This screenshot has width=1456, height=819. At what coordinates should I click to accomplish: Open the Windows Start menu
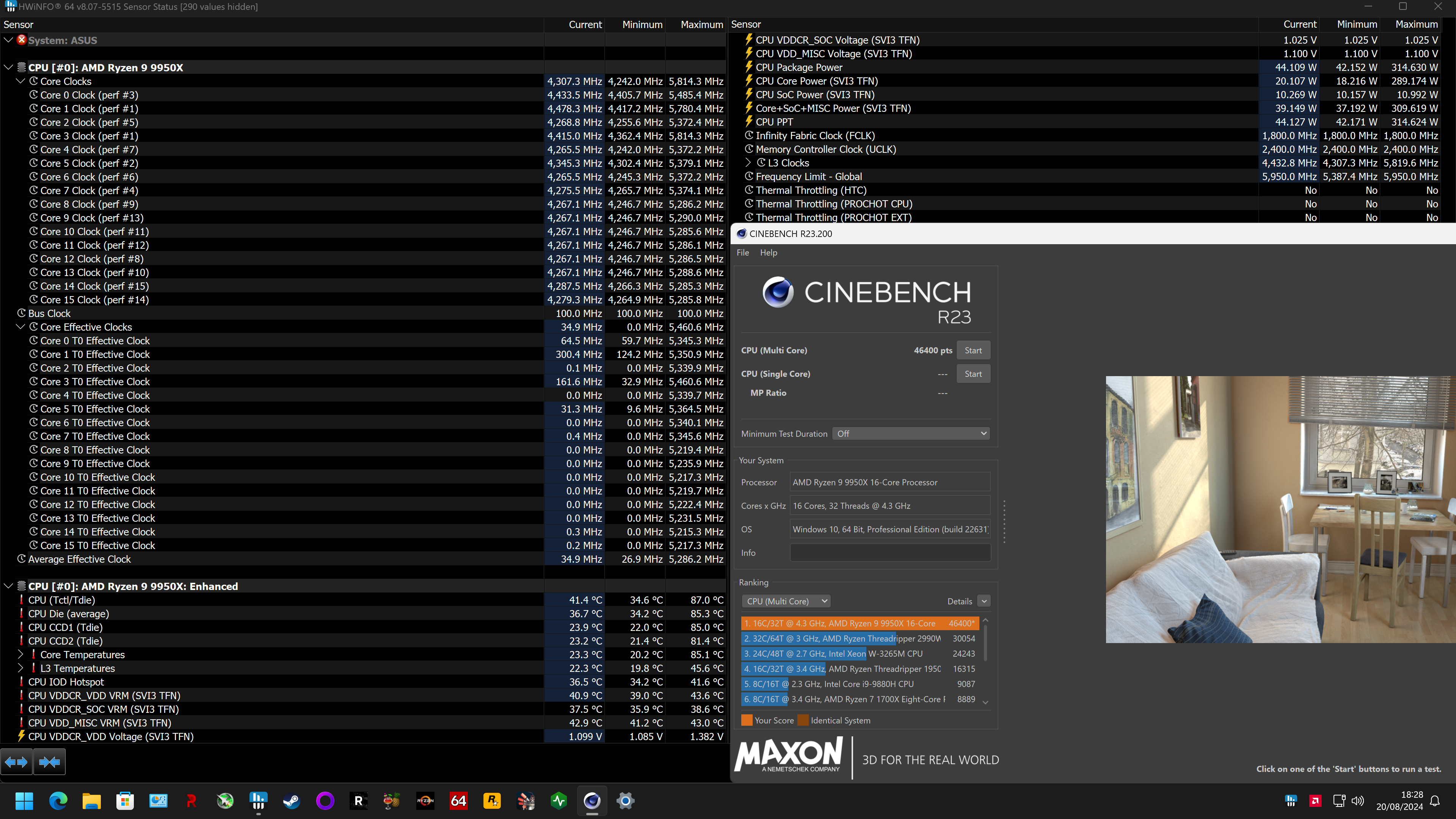pyautogui.click(x=24, y=800)
